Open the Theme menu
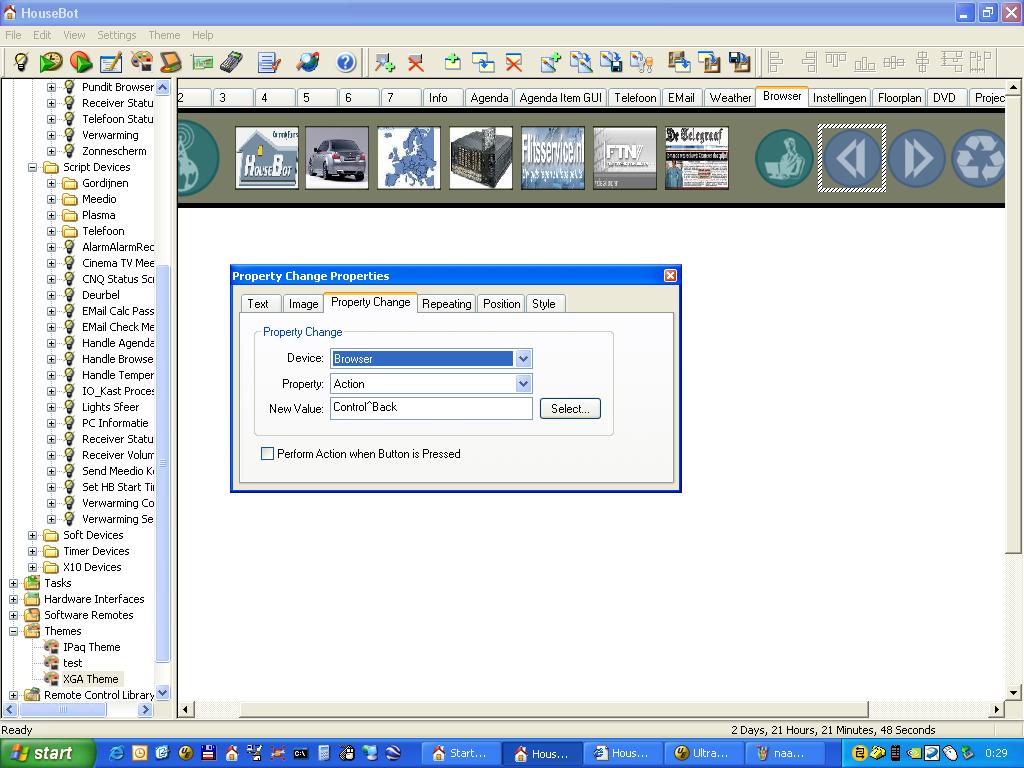 pos(164,35)
